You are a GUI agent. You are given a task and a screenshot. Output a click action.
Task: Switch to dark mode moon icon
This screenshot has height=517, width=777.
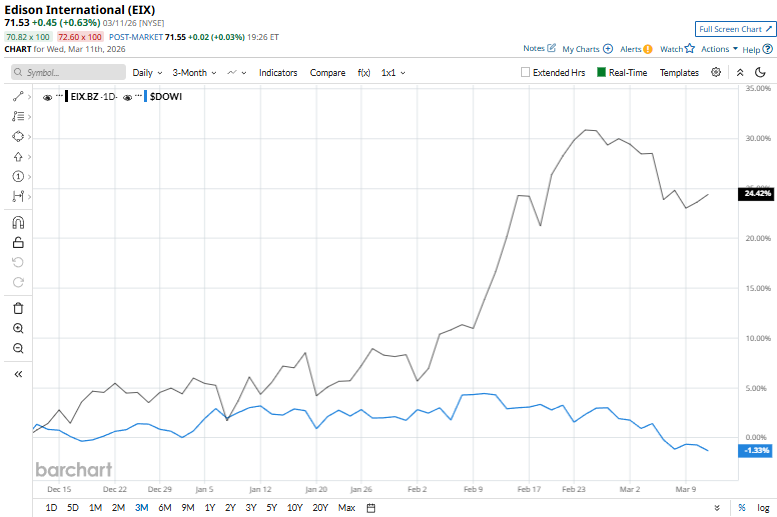[x=760, y=72]
